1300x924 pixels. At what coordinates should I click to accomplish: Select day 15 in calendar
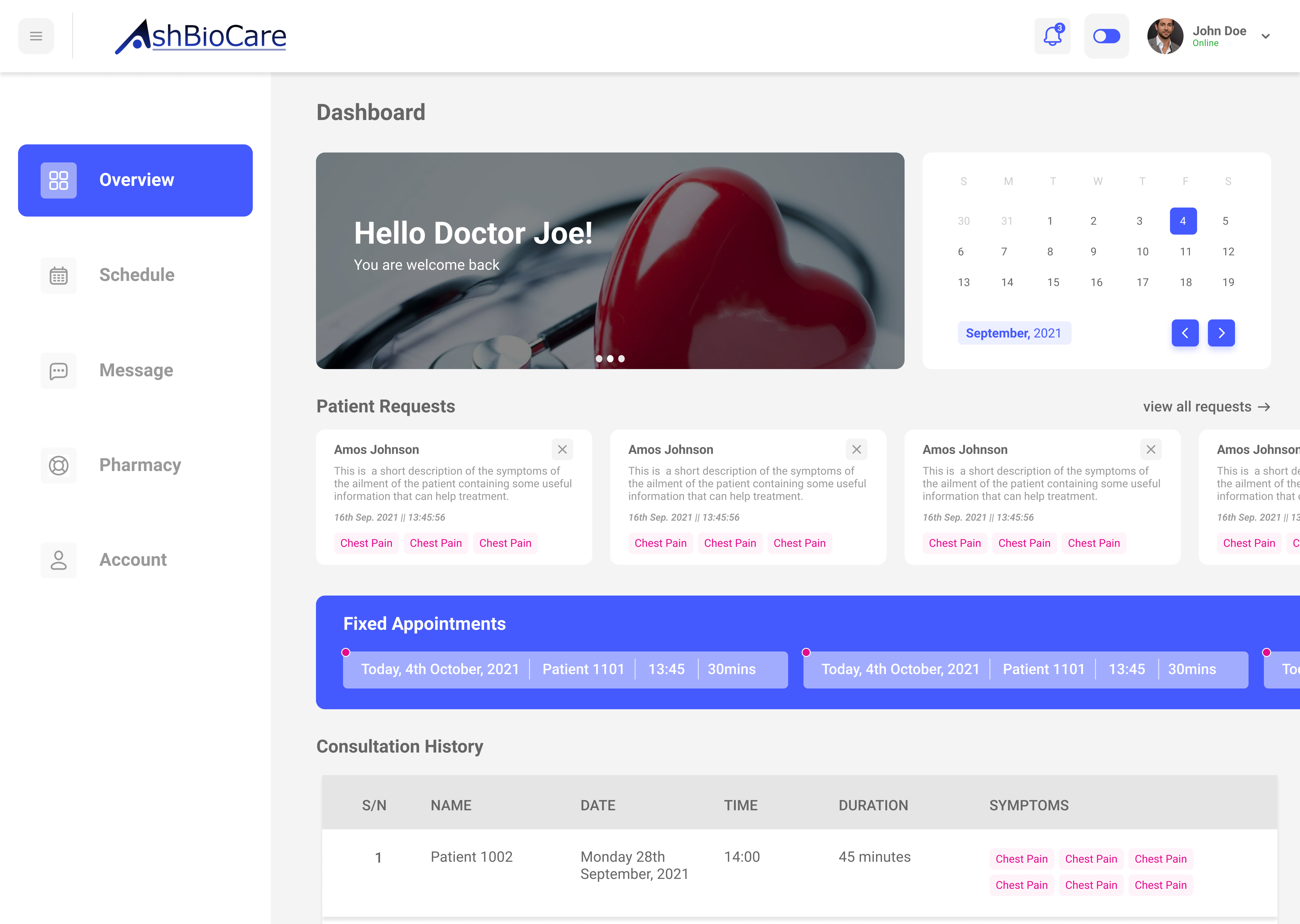(1053, 282)
